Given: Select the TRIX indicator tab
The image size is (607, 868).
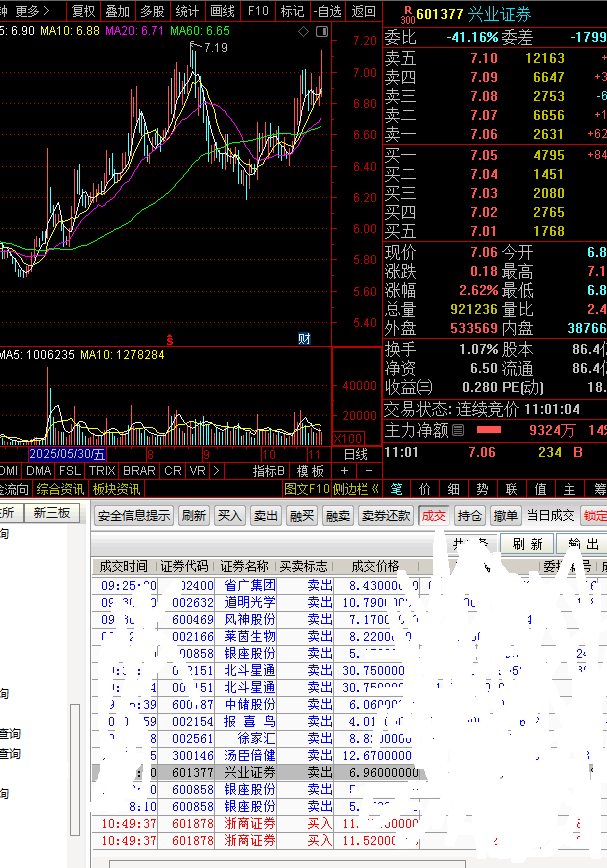Looking at the screenshot, I should pos(102,471).
